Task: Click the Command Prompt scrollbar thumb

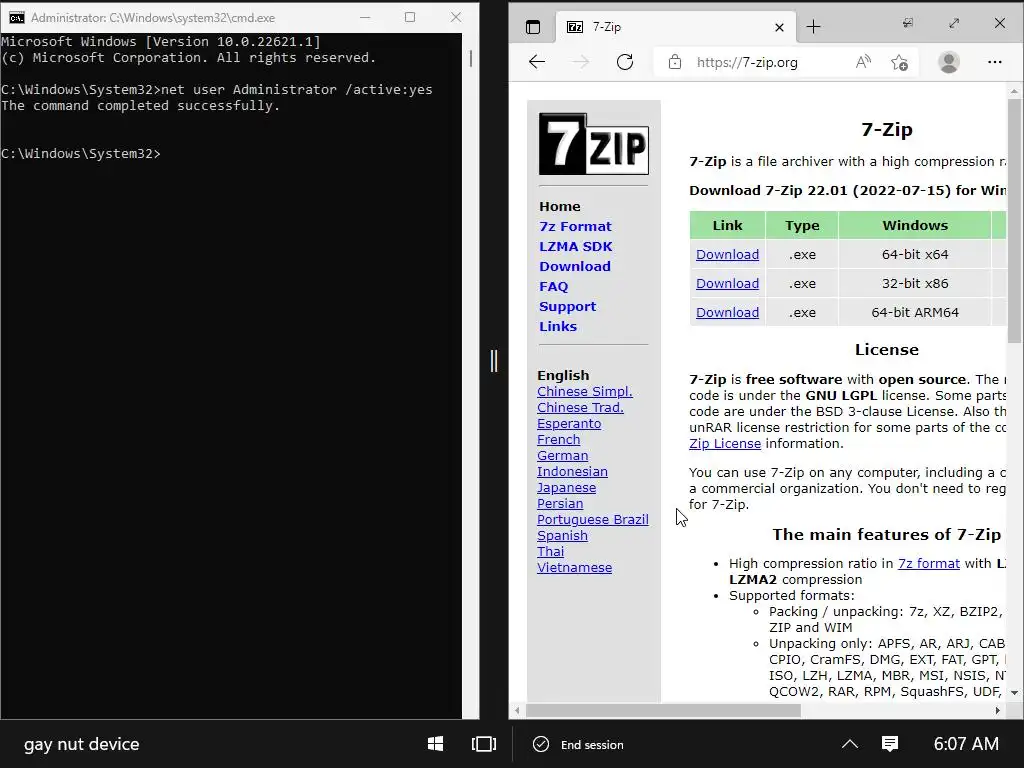Action: coord(471,59)
